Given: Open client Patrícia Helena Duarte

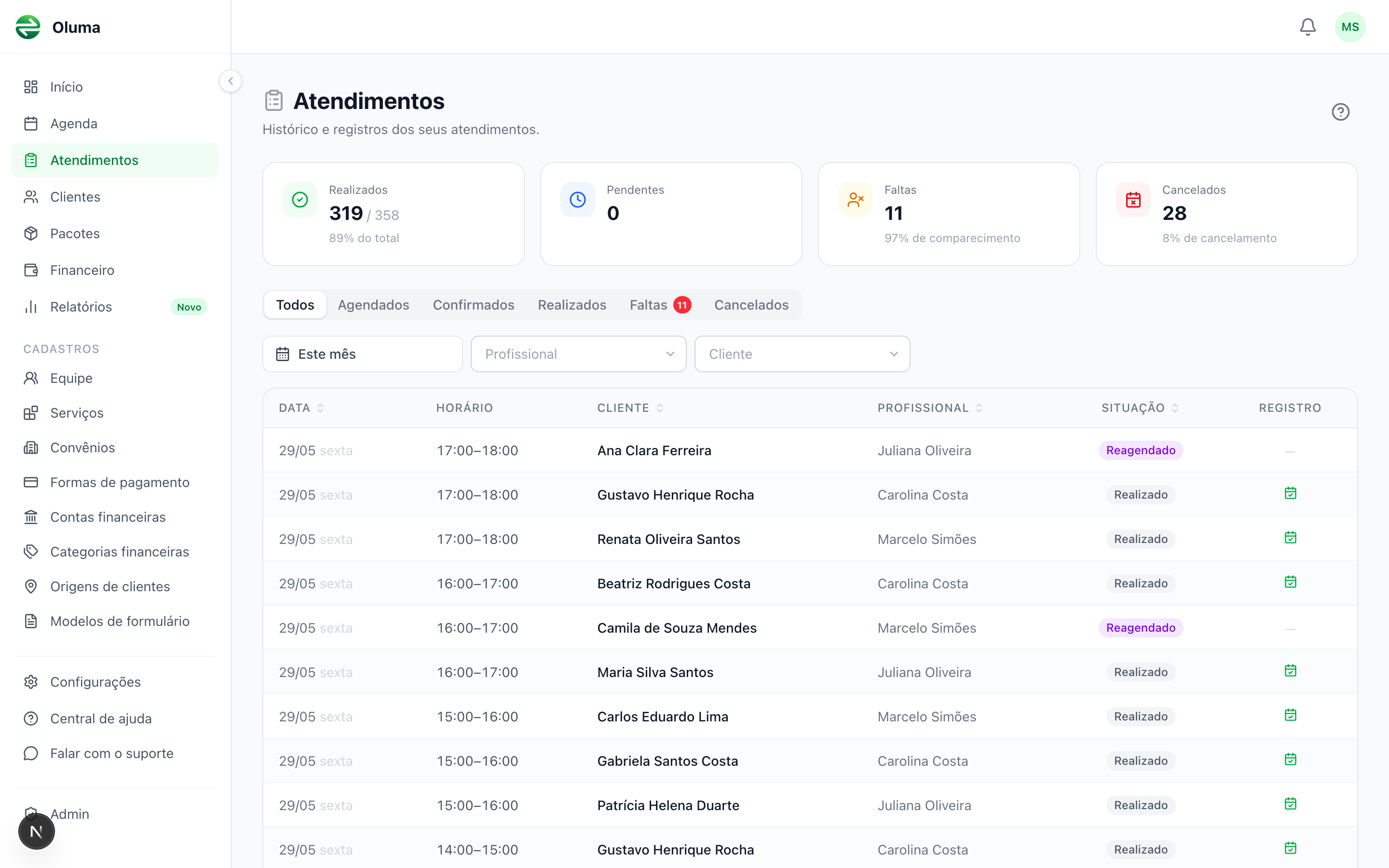Looking at the screenshot, I should 668,805.
